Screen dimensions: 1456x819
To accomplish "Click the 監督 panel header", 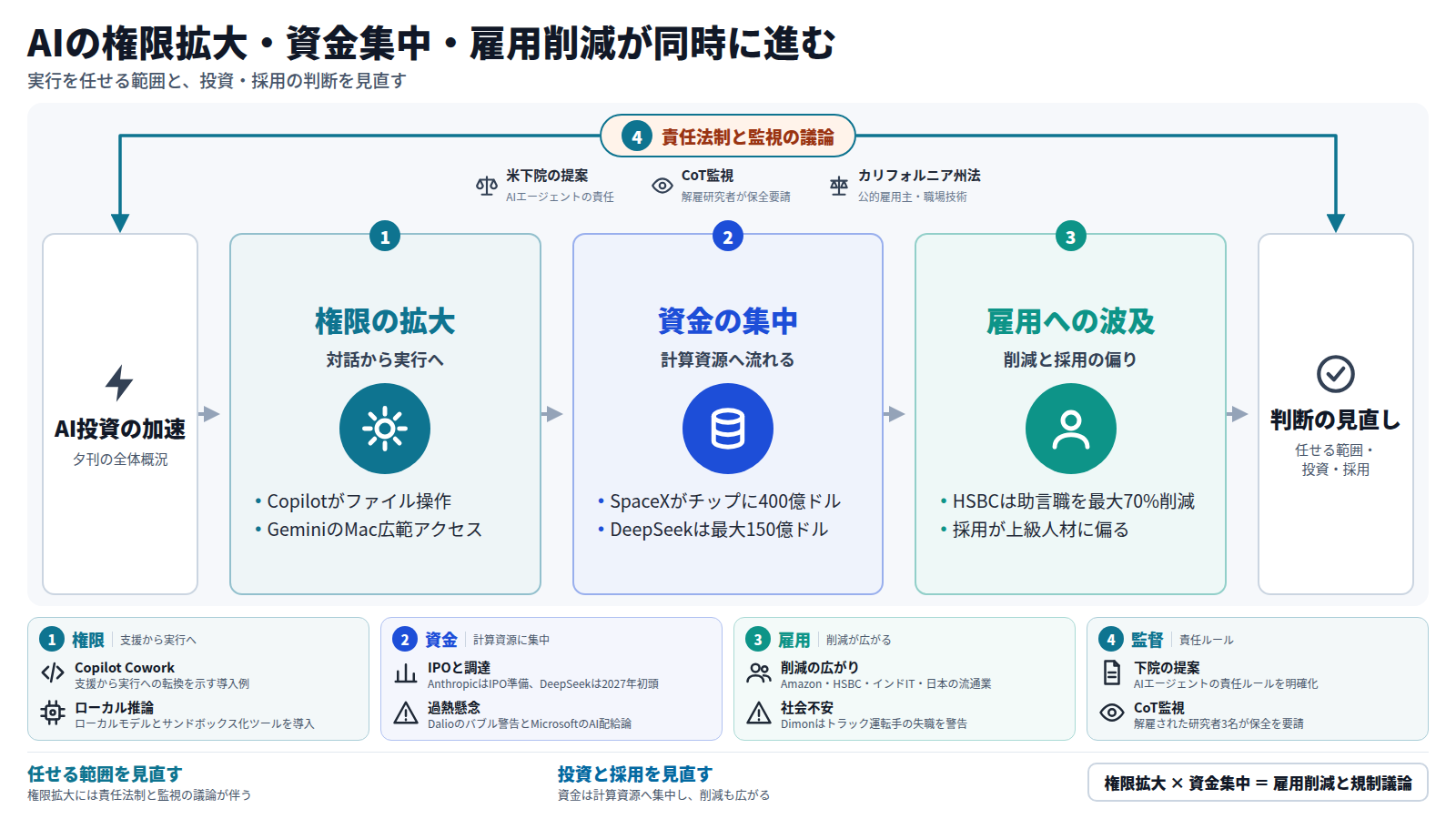I will pyautogui.click(x=1148, y=640).
